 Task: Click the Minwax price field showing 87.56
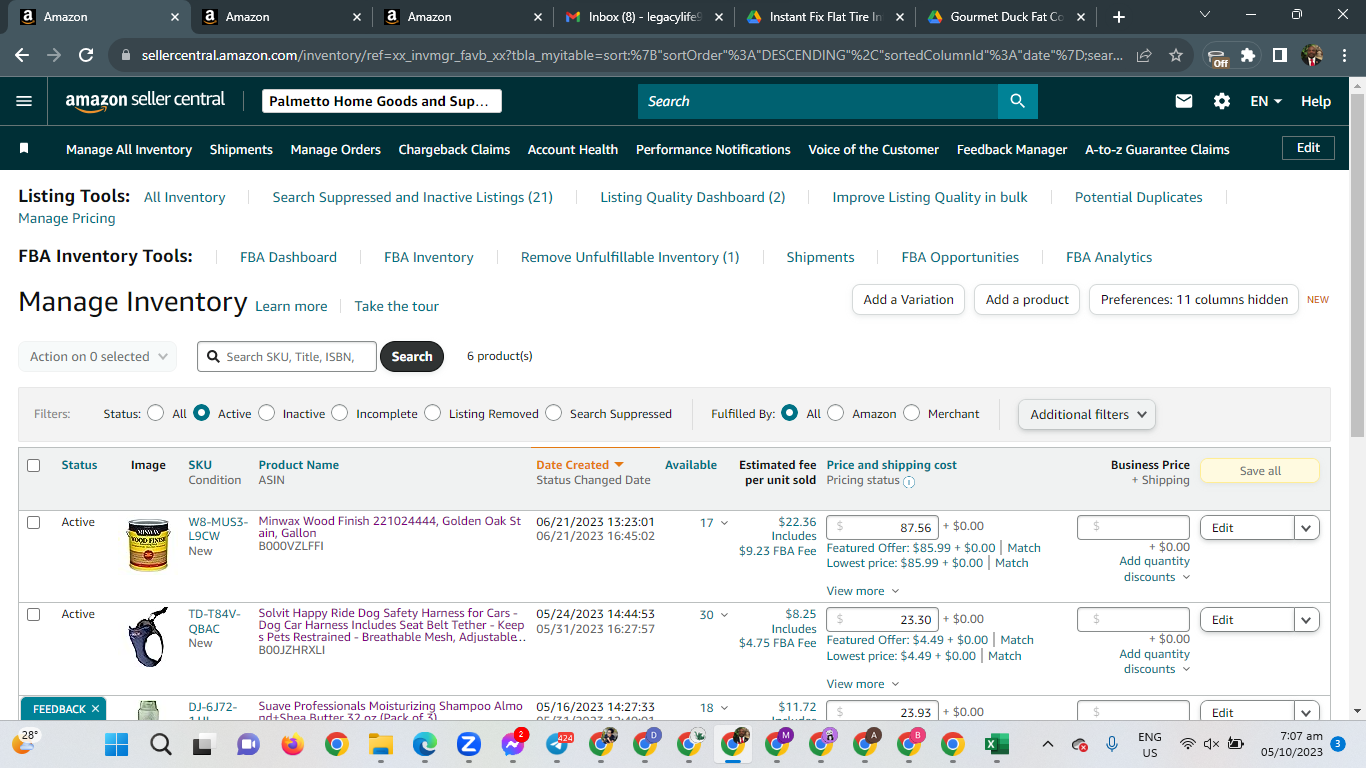[882, 528]
